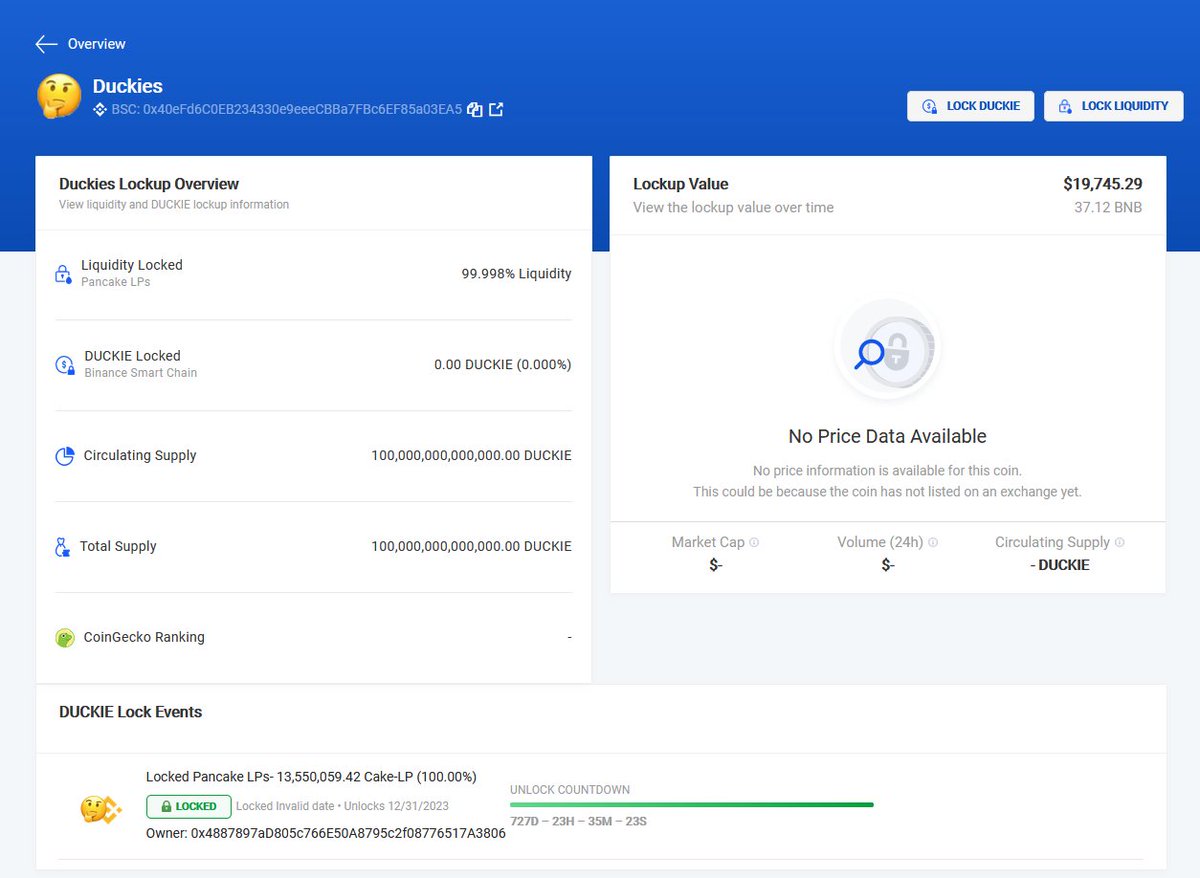
Task: Click the Lockup Value heading
Action: point(681,184)
